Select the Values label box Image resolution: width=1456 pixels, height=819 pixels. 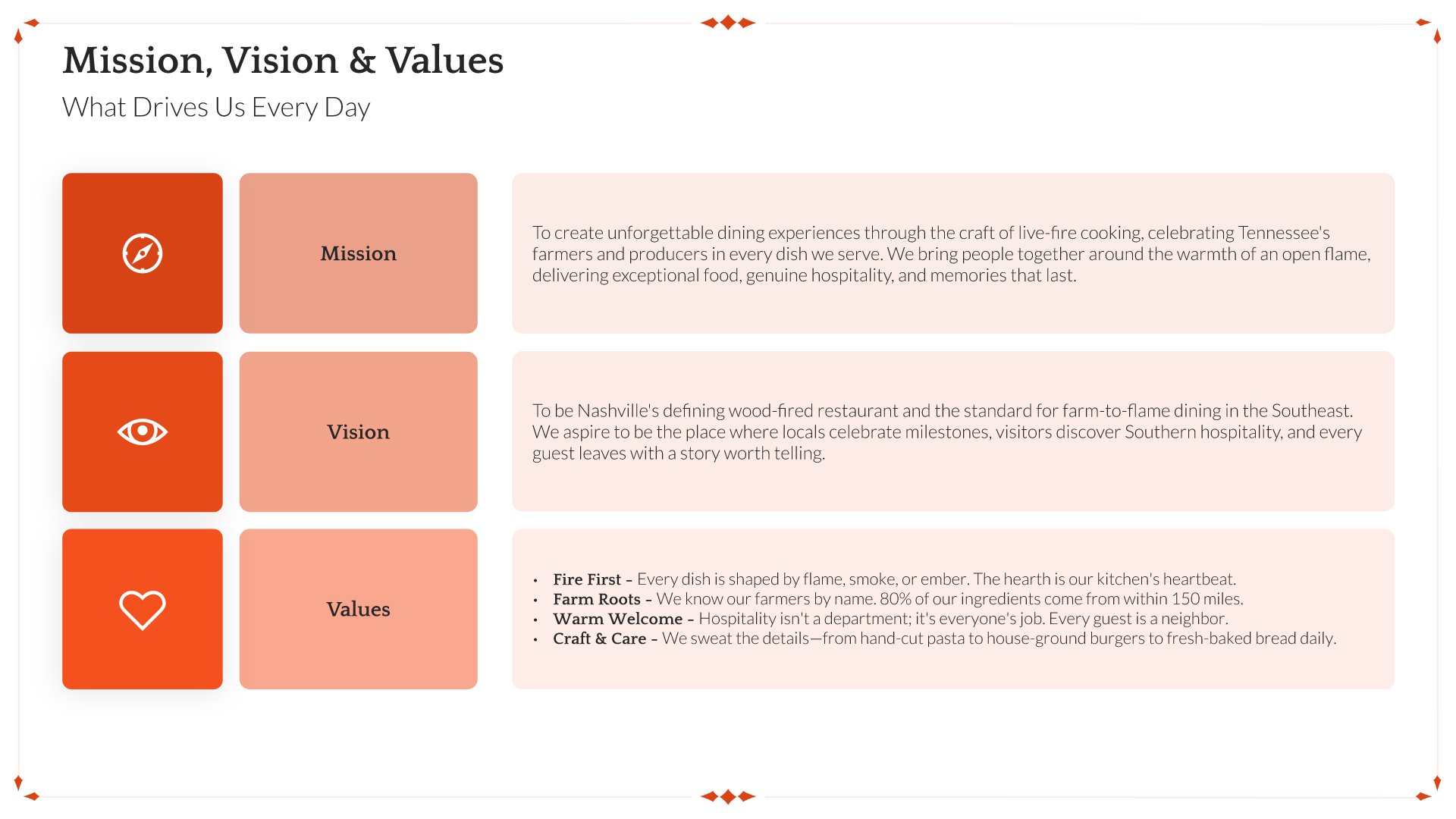pos(358,609)
